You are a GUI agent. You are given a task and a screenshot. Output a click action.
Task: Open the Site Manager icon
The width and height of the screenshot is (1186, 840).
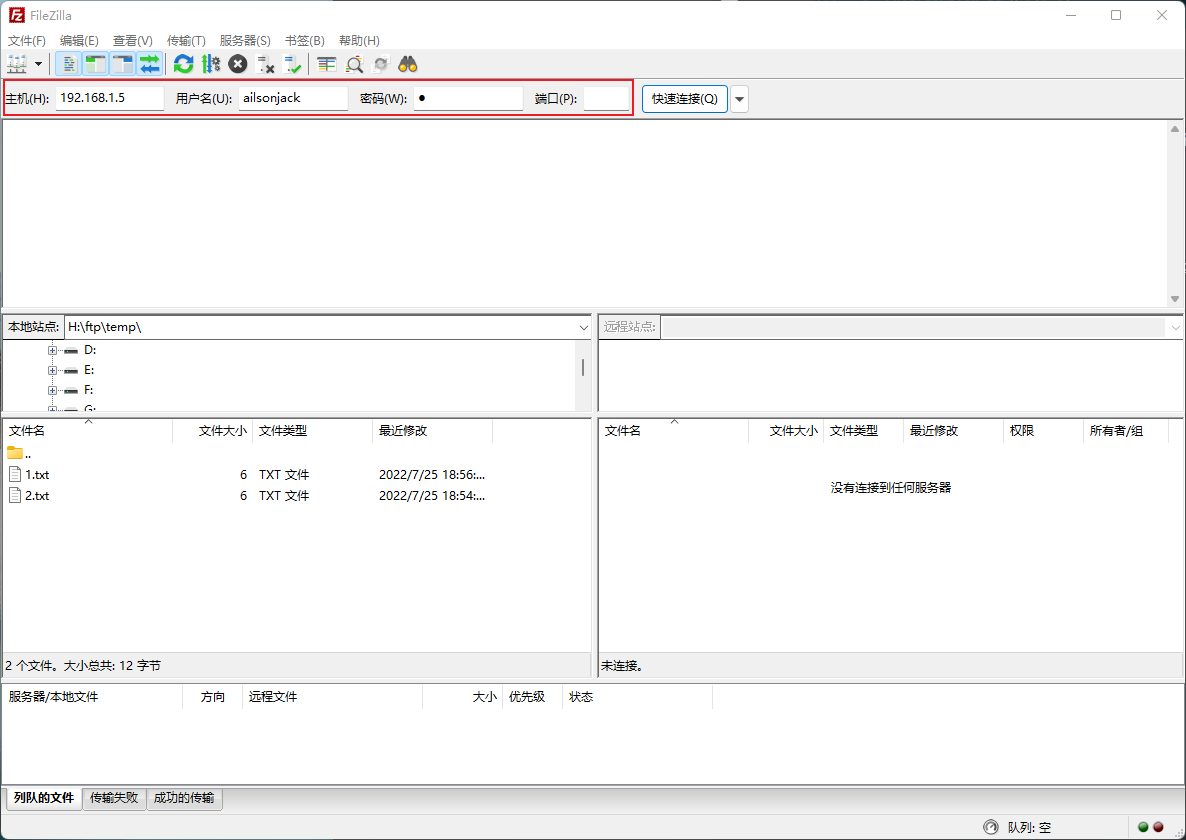[x=17, y=64]
